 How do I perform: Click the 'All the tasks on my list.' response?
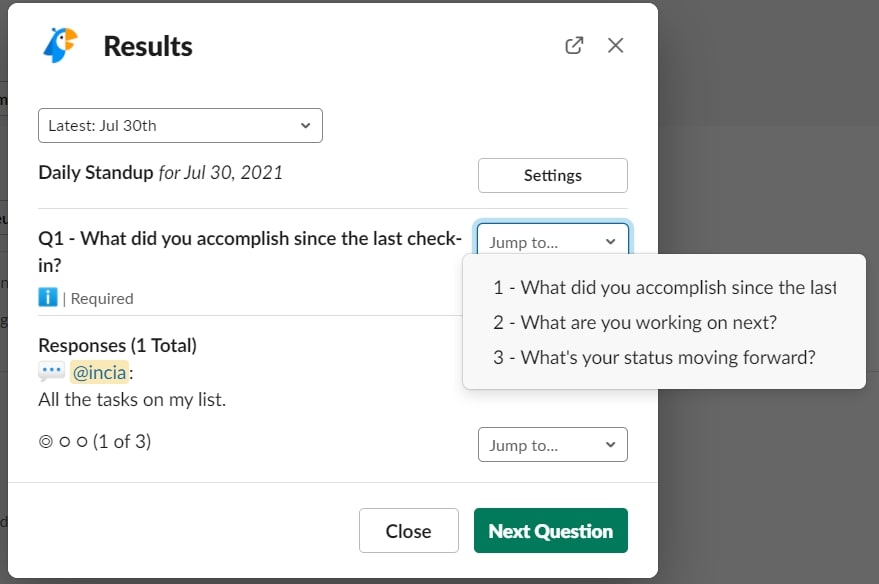[132, 400]
